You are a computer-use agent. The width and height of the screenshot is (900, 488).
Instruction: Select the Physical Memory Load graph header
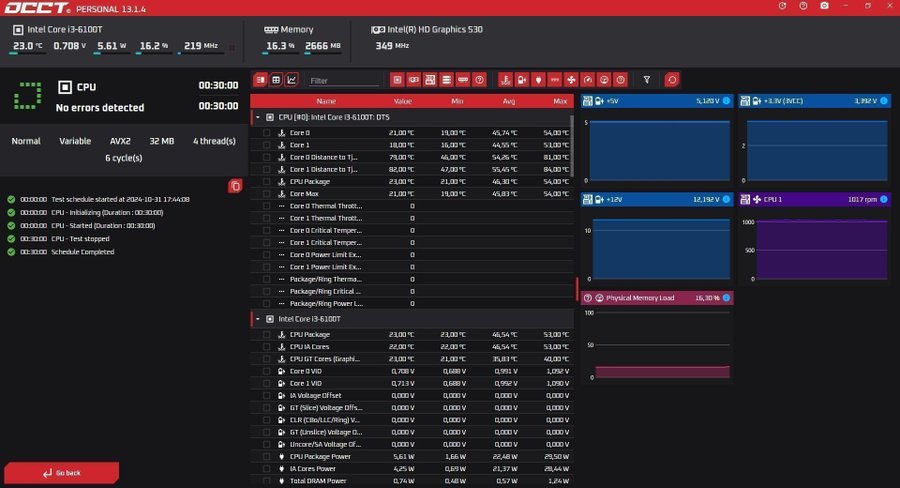click(x=657, y=297)
